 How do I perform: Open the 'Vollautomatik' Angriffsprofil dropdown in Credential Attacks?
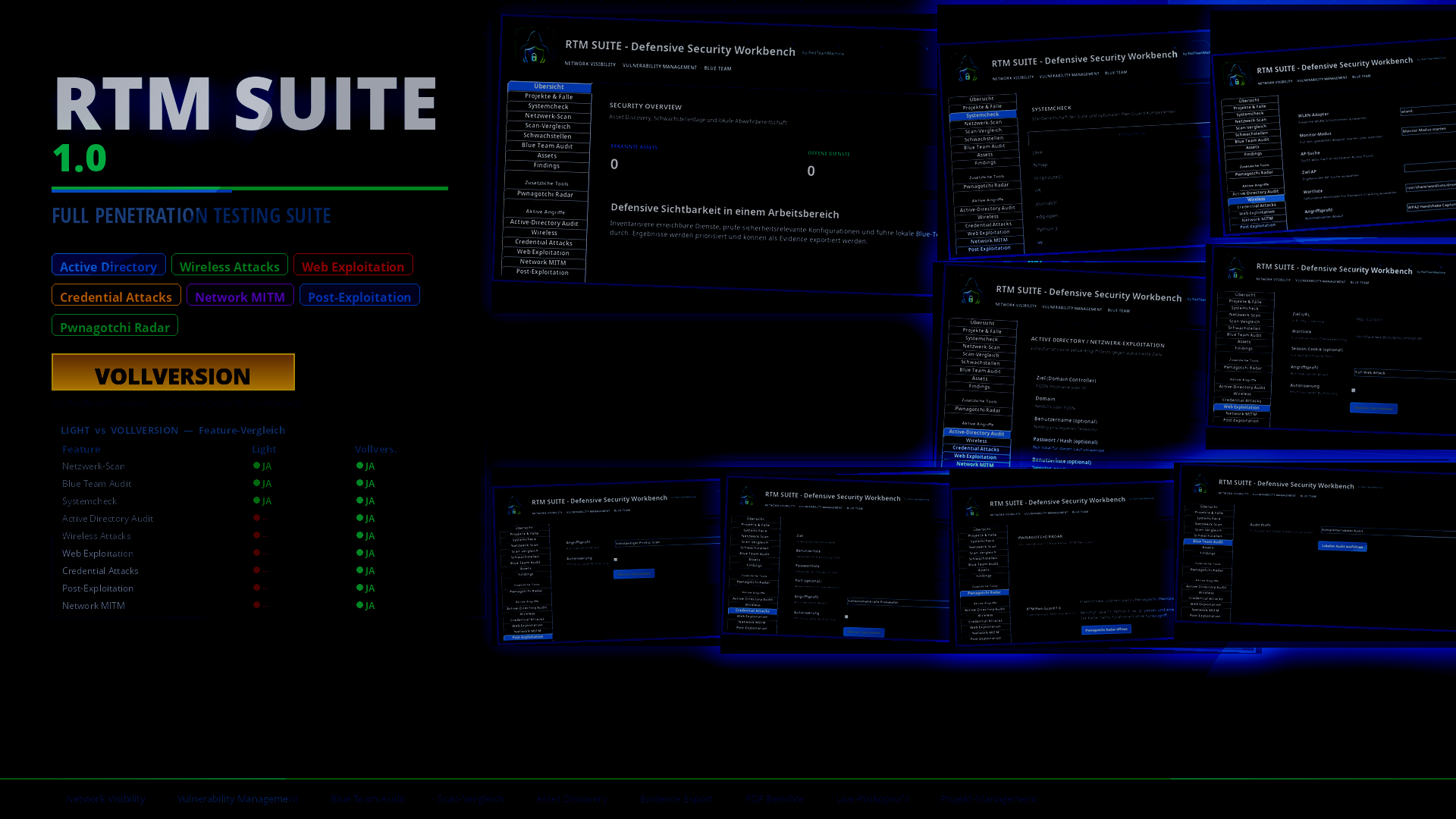click(898, 602)
